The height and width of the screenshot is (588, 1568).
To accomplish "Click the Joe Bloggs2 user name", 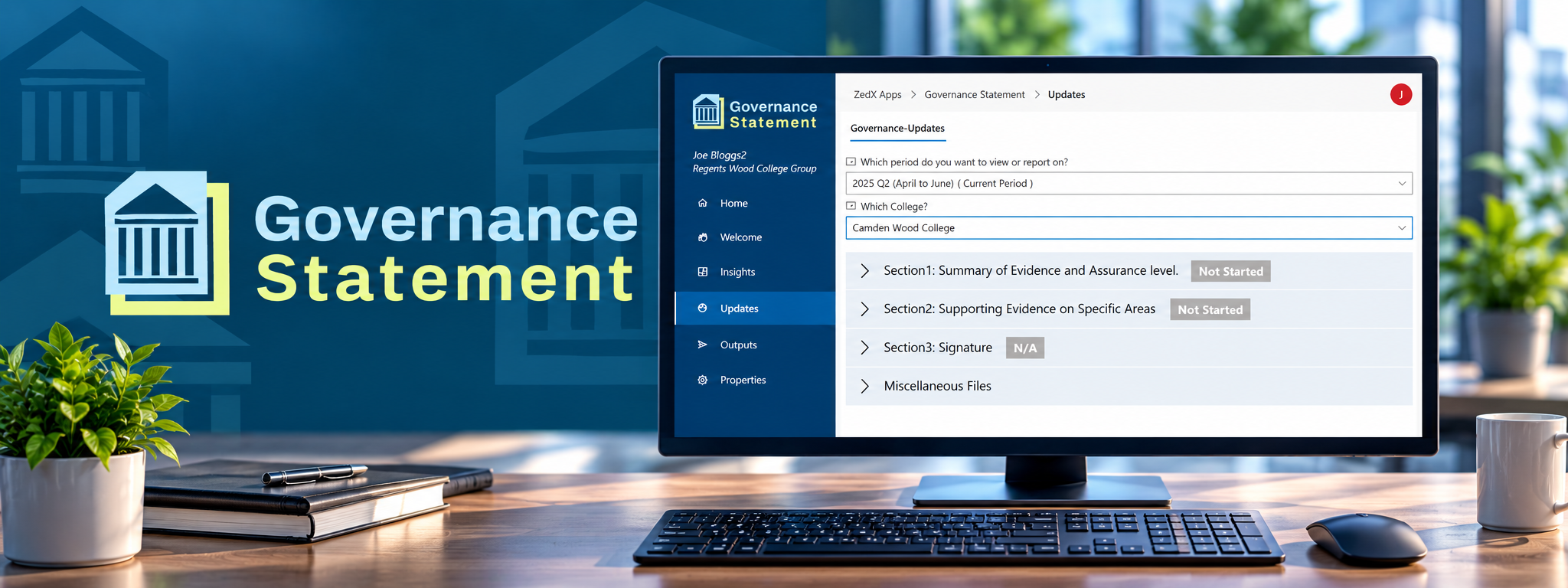I will [719, 155].
